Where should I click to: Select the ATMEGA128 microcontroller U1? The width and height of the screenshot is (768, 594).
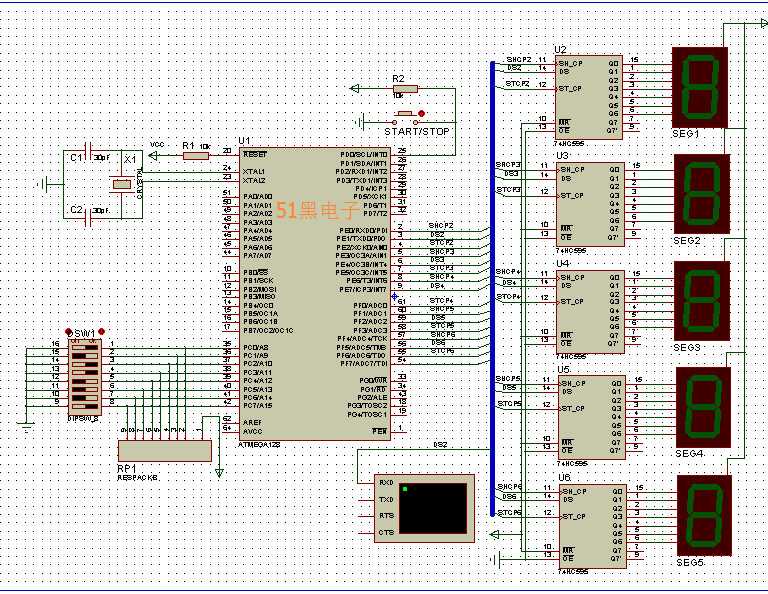[314, 294]
